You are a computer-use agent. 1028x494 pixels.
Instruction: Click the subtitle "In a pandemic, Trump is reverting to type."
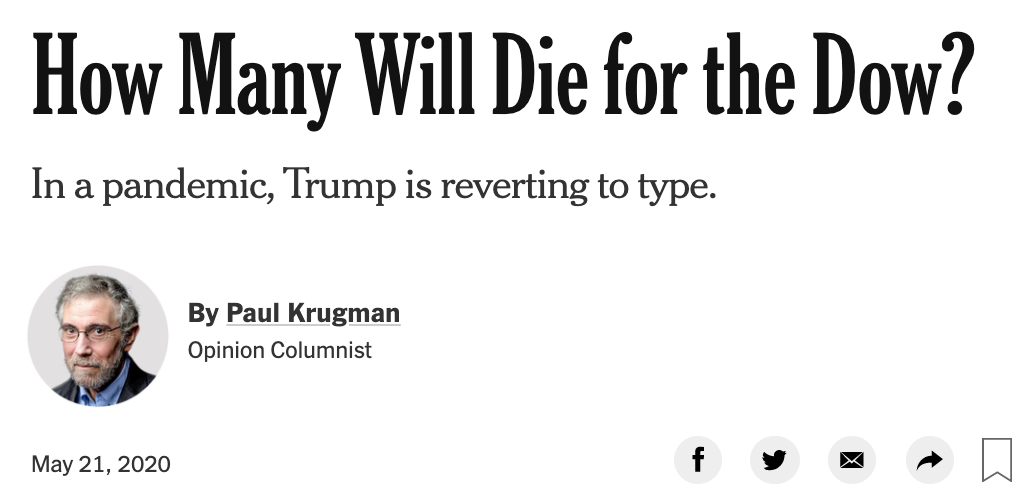tap(374, 186)
